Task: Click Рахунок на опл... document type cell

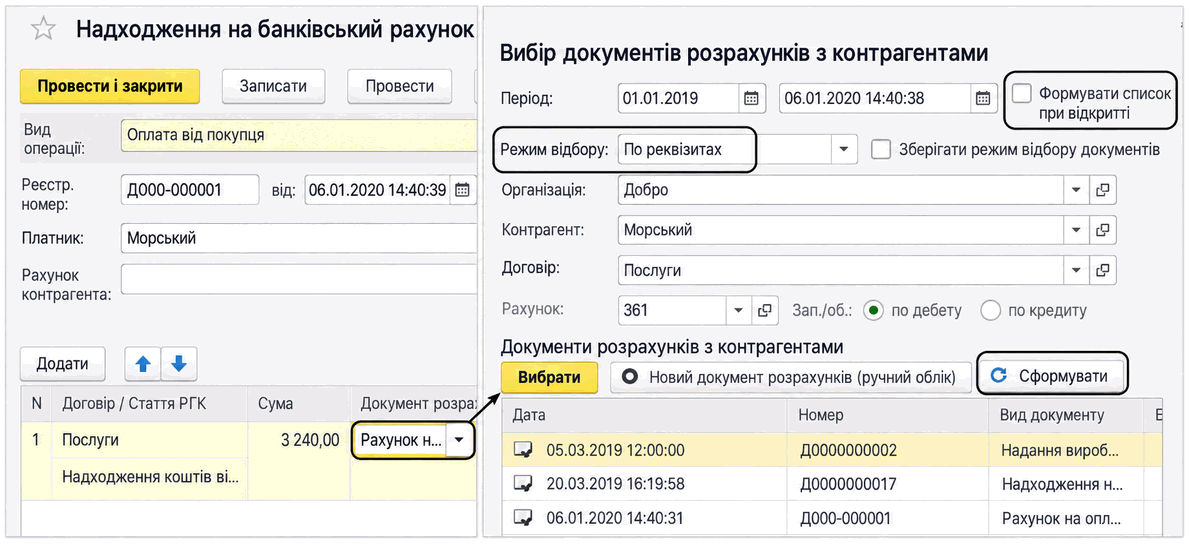Action: [x=1065, y=518]
